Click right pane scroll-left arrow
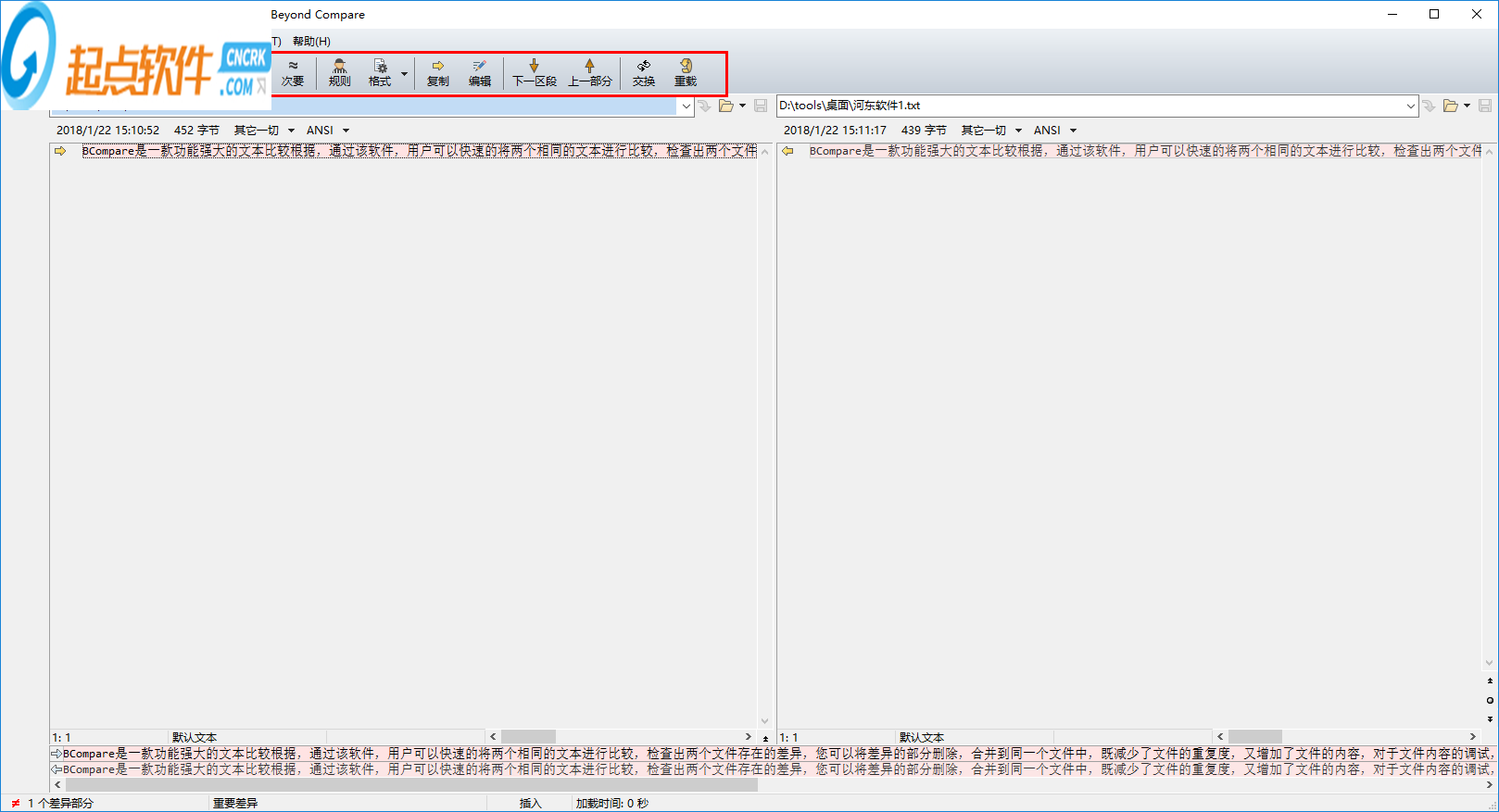The image size is (1499, 812). 1220,737
